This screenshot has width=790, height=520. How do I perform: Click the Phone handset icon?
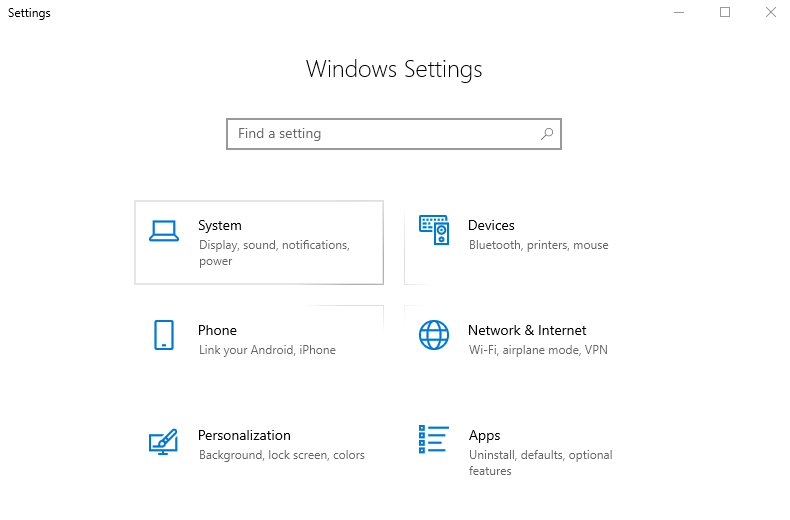coord(164,335)
